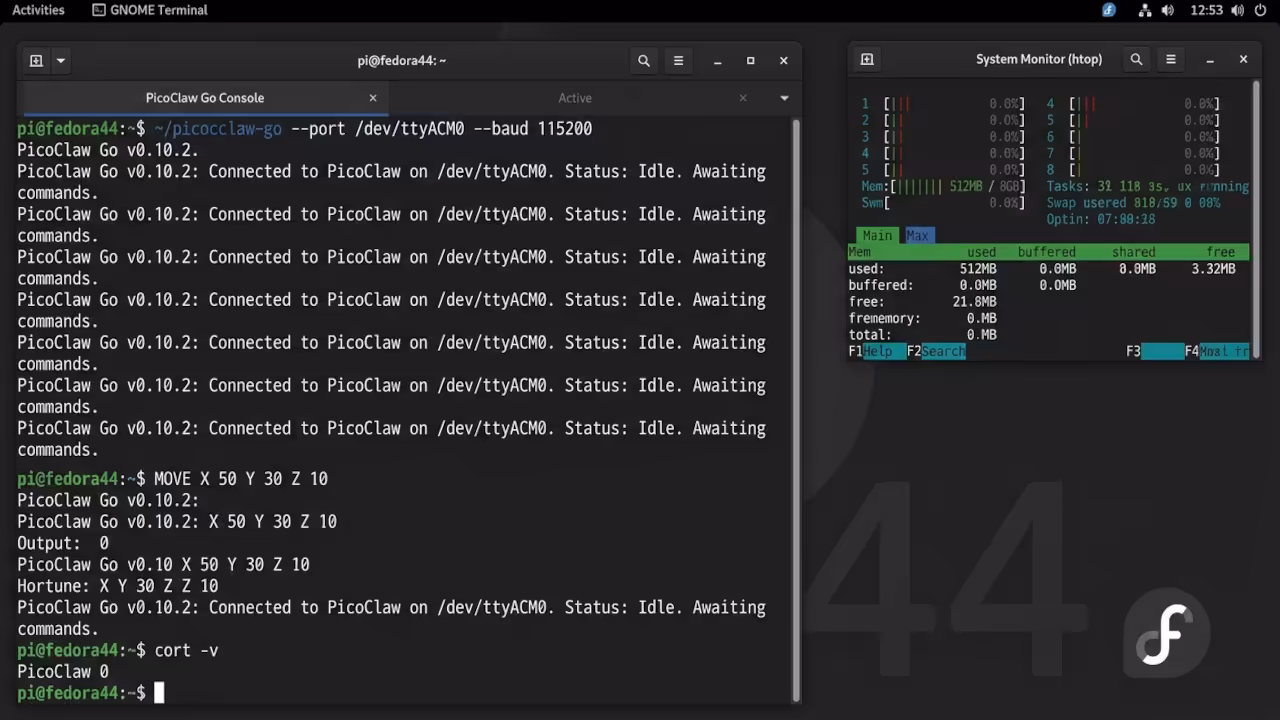Click the CPU 8 row in htop
This screenshot has height=720, width=1280.
[x=1133, y=170]
